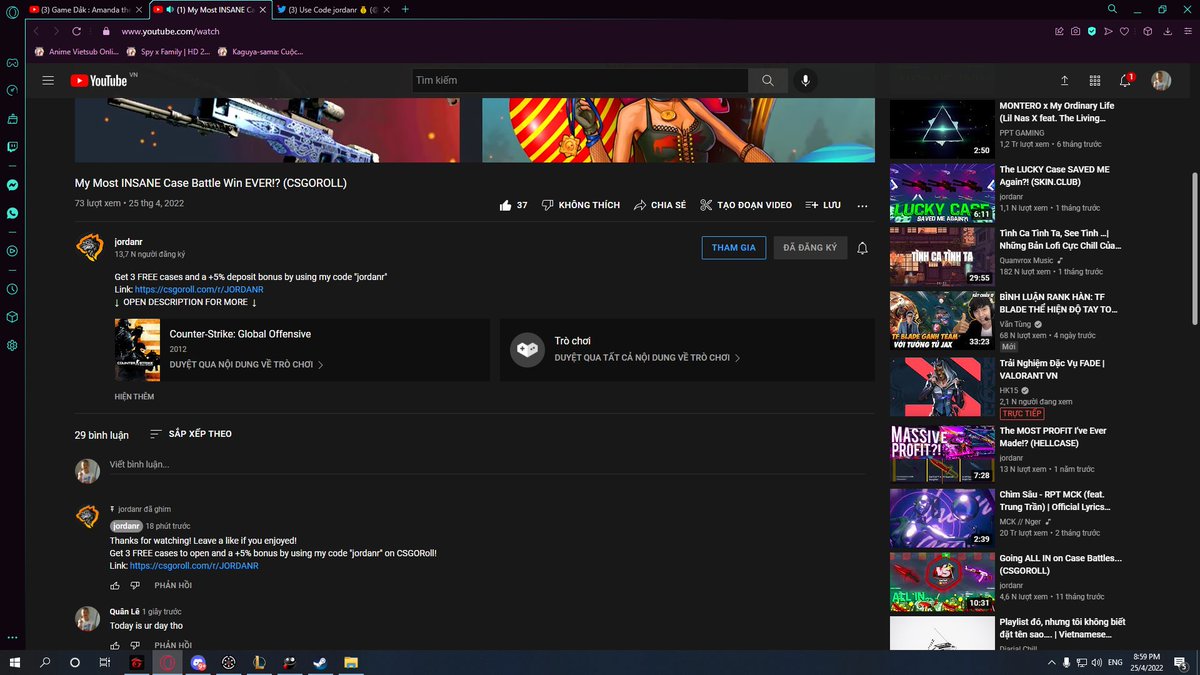The image size is (1200, 675).
Task: Open Kaguya-sama bookmark
Action: coord(261,51)
